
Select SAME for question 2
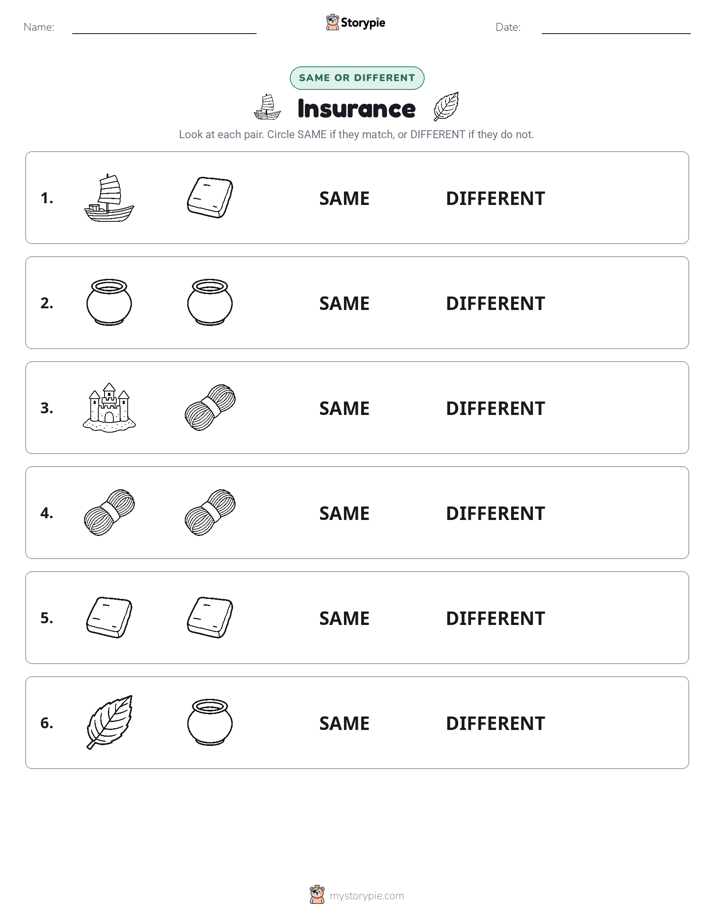tap(344, 303)
